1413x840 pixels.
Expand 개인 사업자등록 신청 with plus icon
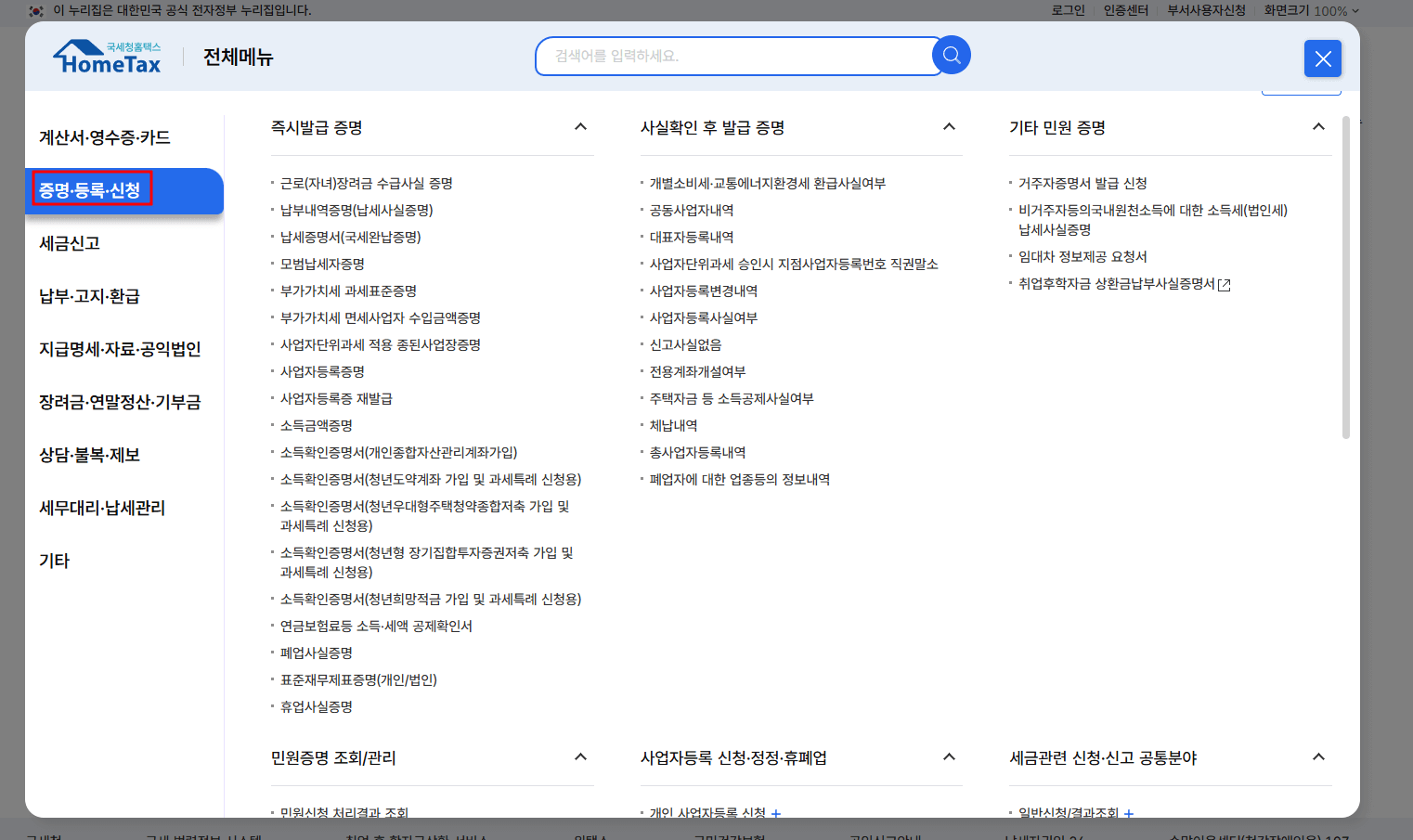[x=775, y=812]
